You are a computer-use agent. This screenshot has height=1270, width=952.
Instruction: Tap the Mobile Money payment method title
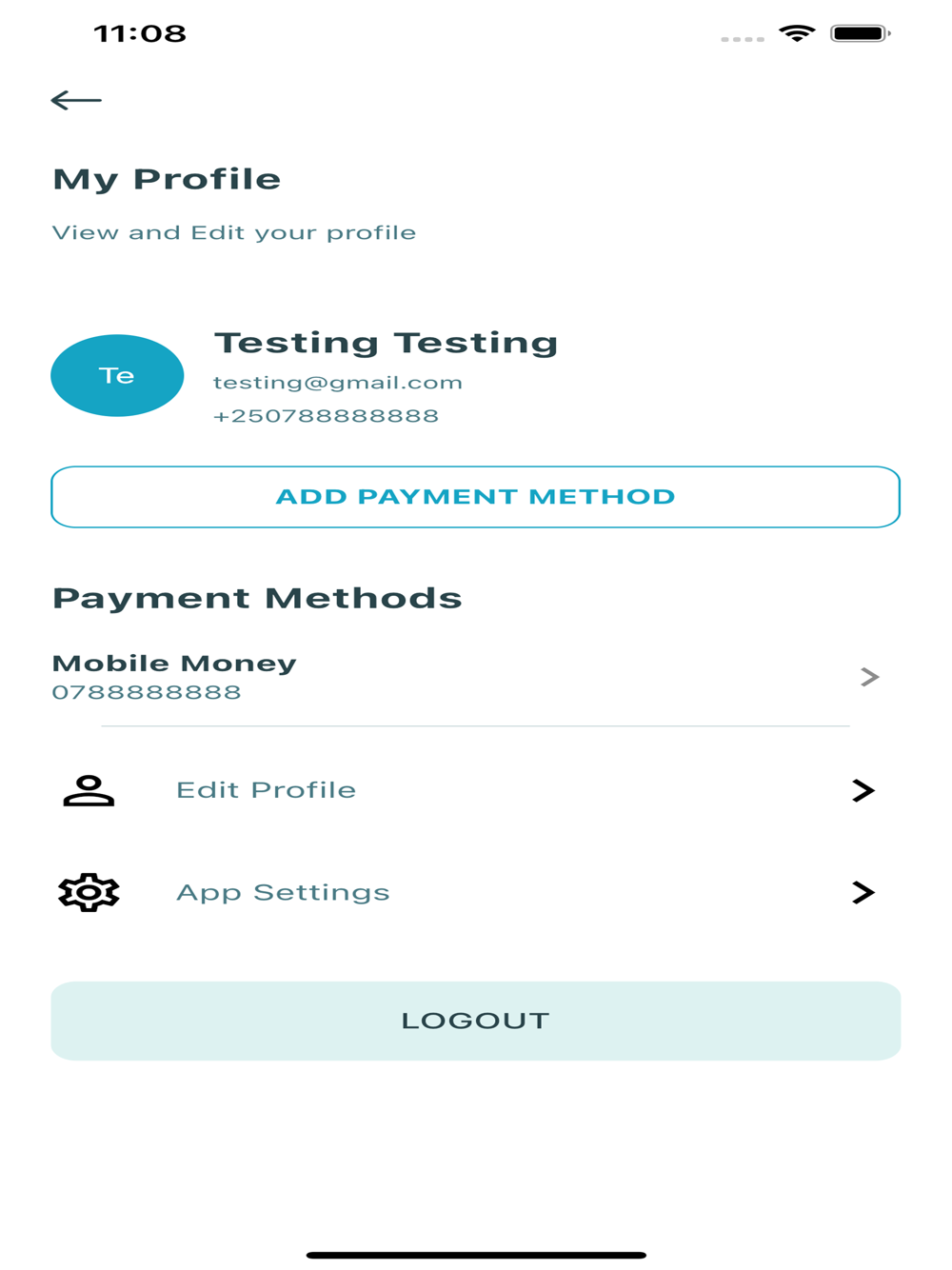pos(174,663)
